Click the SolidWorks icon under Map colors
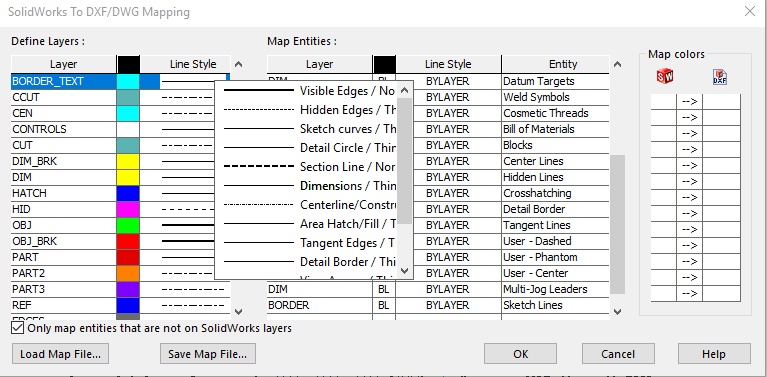 (x=664, y=76)
